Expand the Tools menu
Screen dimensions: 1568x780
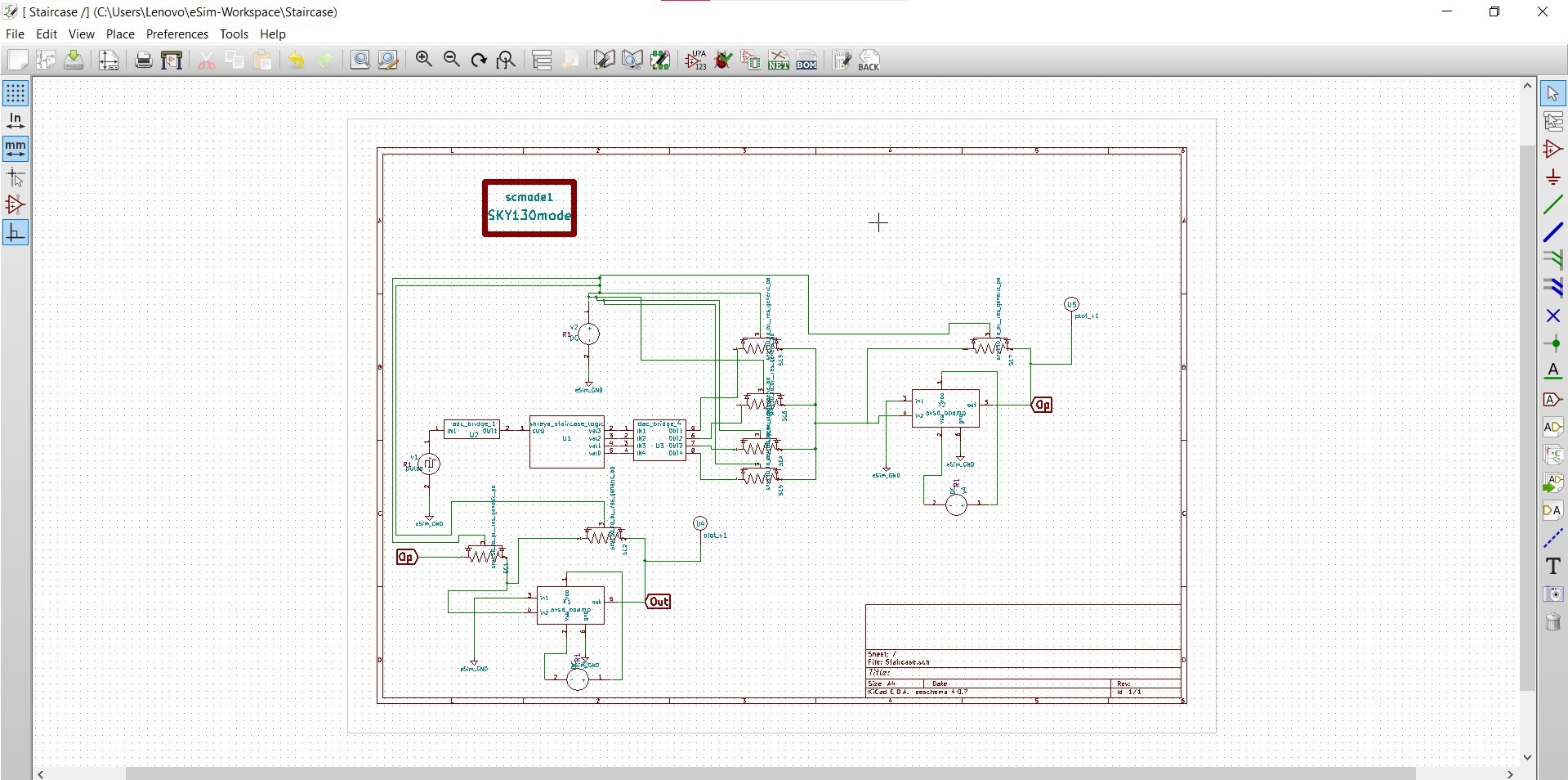click(x=234, y=34)
